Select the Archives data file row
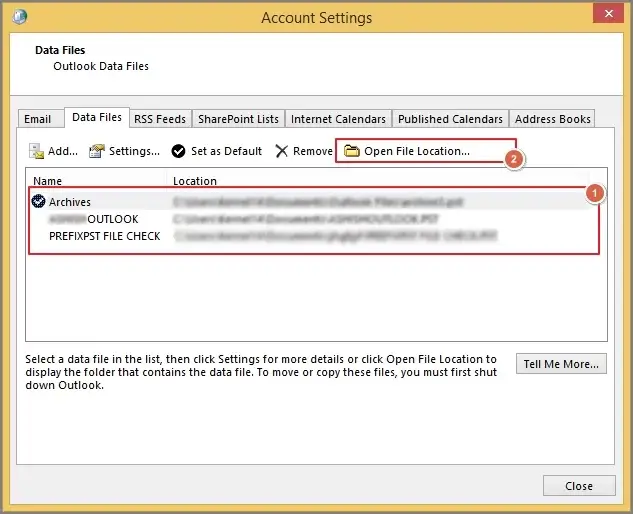633x514 pixels. 310,201
